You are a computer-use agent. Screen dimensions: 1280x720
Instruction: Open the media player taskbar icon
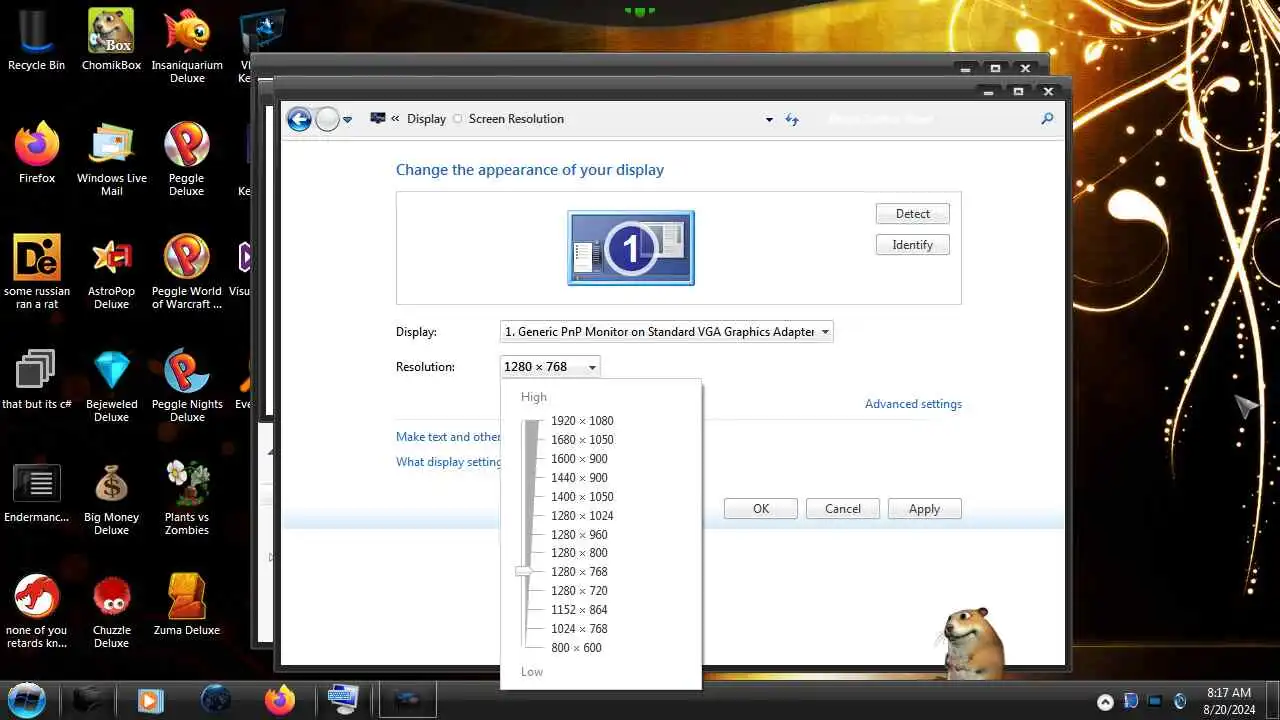(x=150, y=700)
